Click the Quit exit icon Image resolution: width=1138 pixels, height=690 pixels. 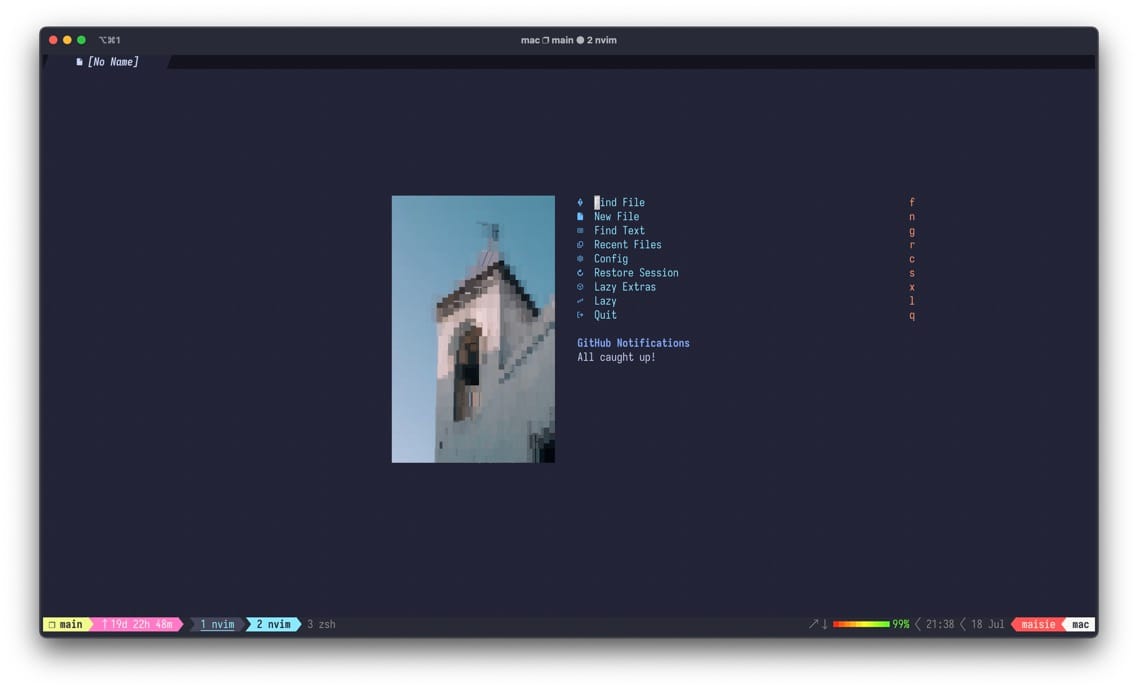pyautogui.click(x=580, y=315)
